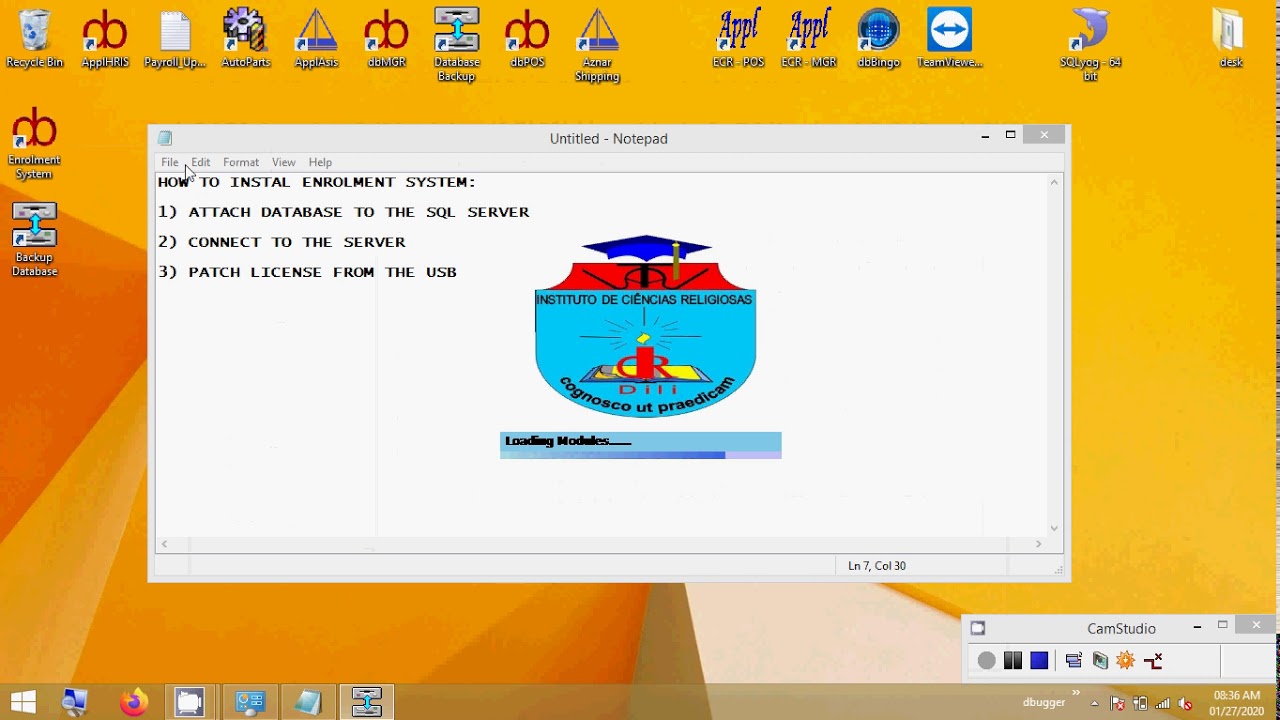The image size is (1280, 720).
Task: Click the blue two-window taskbar icon
Action: pyautogui.click(x=249, y=702)
